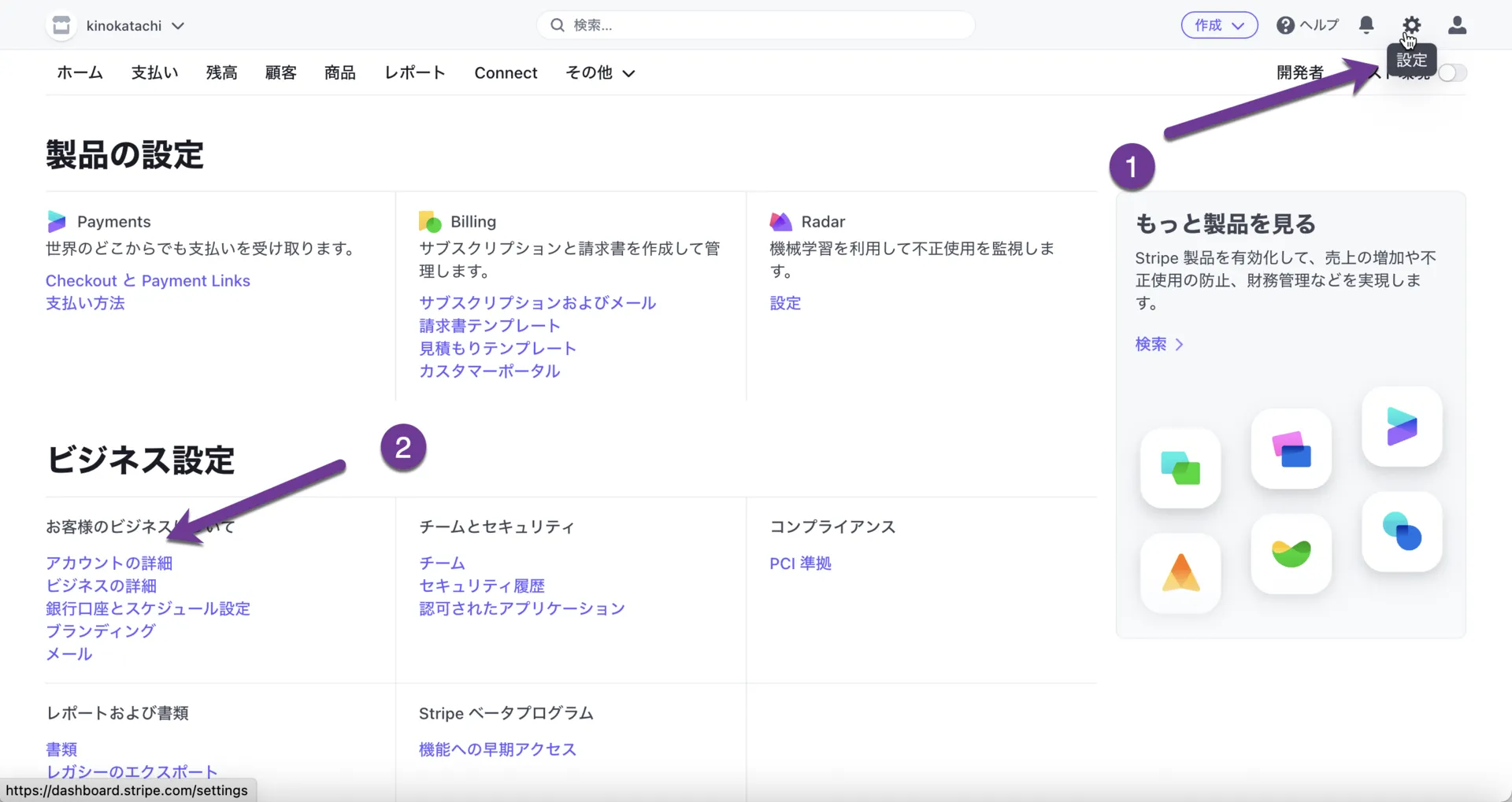Open the PCI 準拠 link

(800, 564)
